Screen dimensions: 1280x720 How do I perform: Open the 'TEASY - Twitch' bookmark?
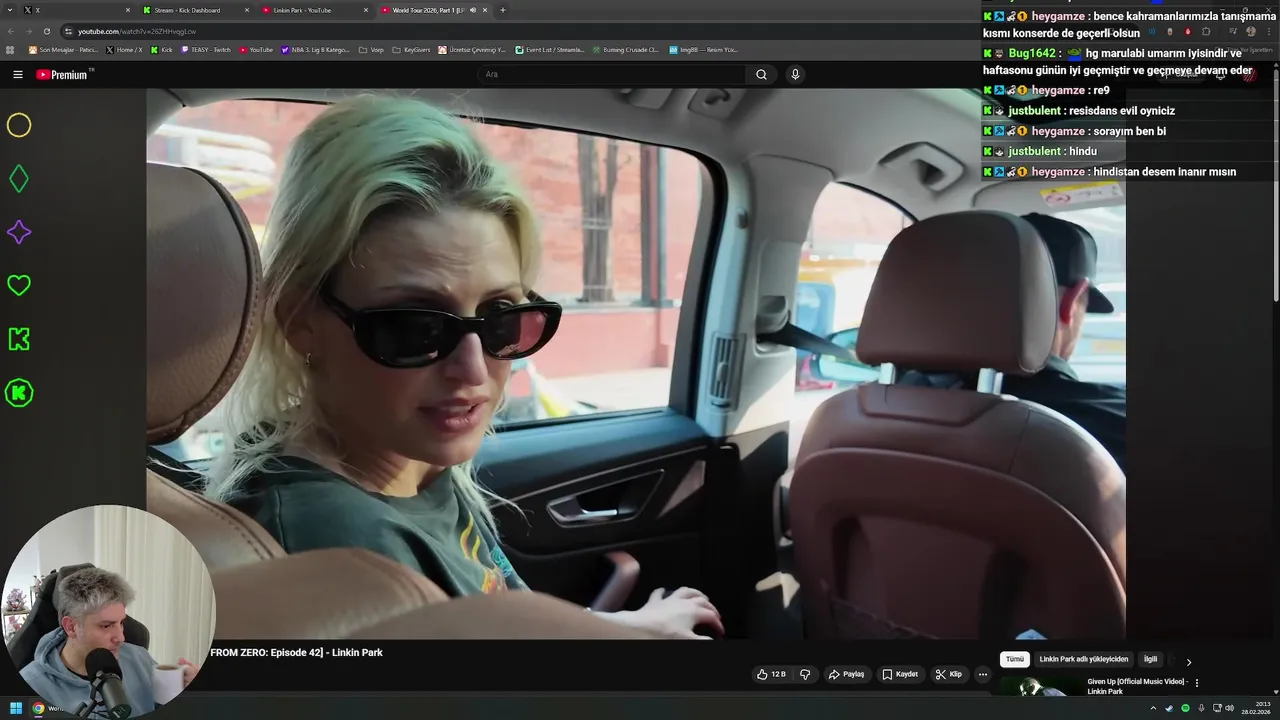click(x=206, y=50)
